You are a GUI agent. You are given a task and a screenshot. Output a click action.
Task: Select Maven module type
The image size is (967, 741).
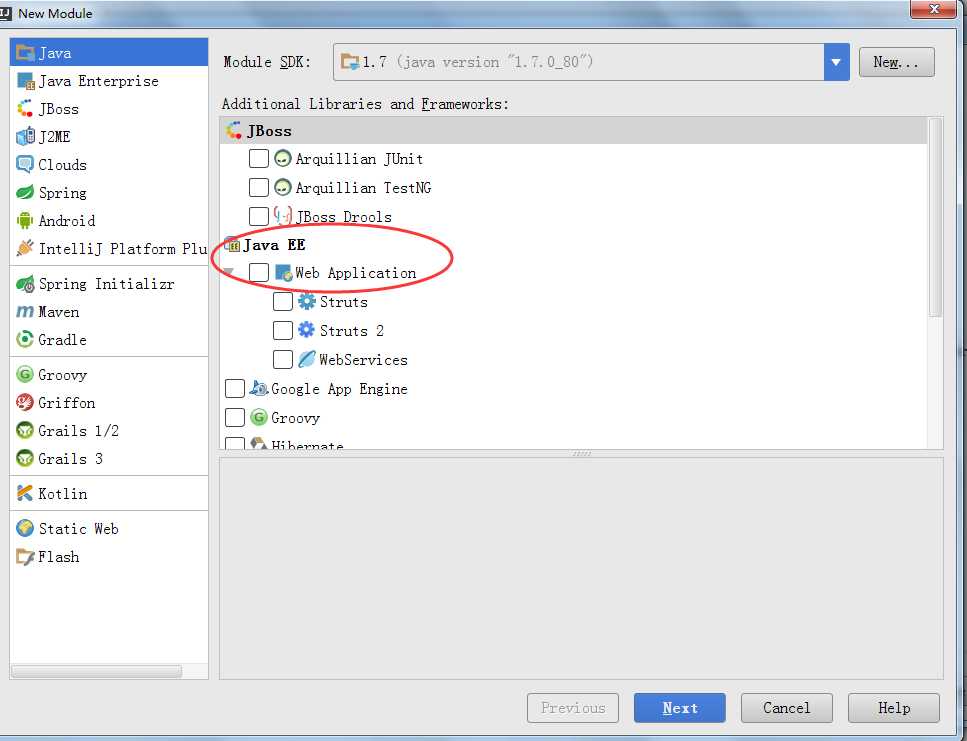pyautogui.click(x=109, y=312)
